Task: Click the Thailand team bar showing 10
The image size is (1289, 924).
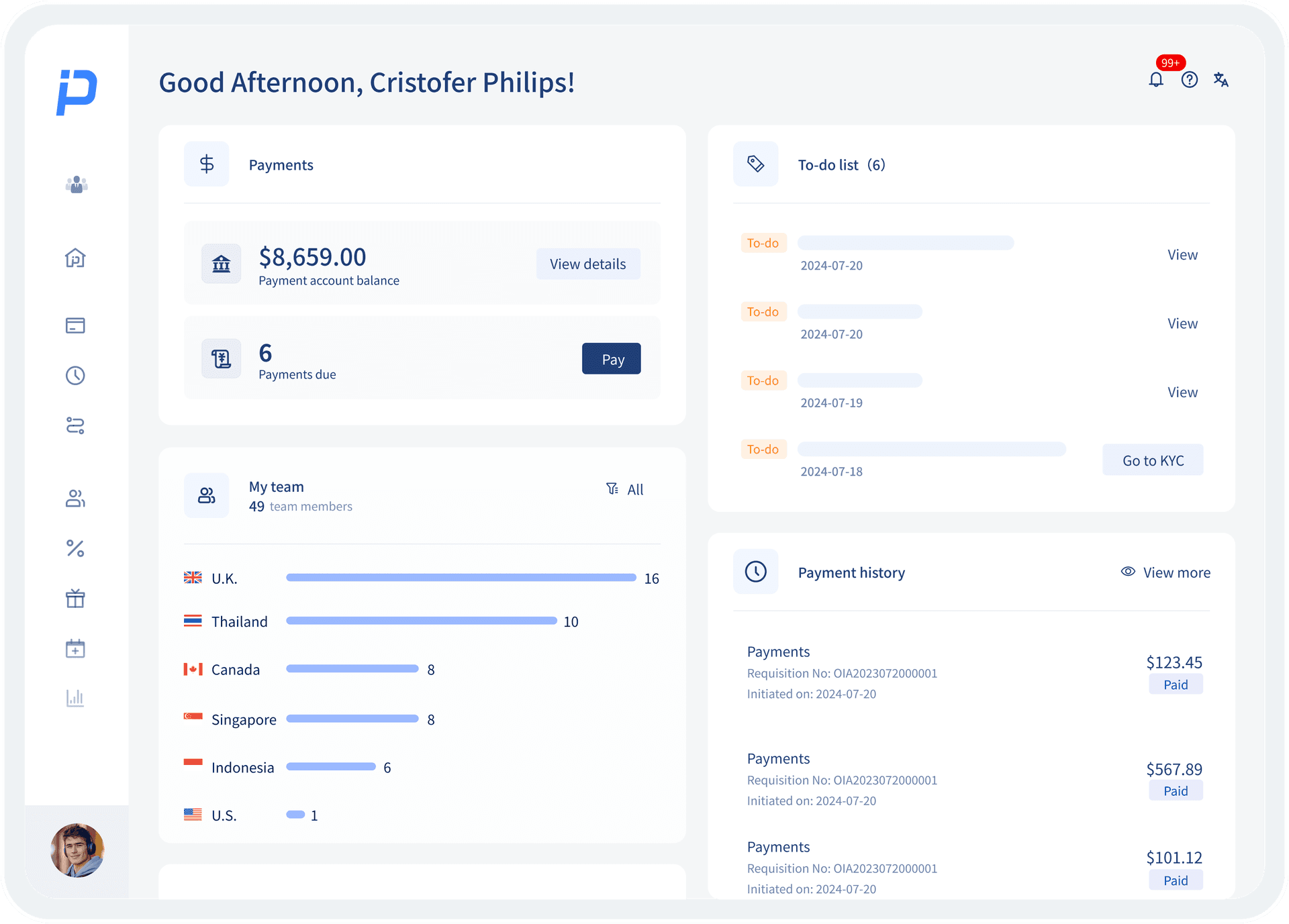Action: pyautogui.click(x=422, y=621)
